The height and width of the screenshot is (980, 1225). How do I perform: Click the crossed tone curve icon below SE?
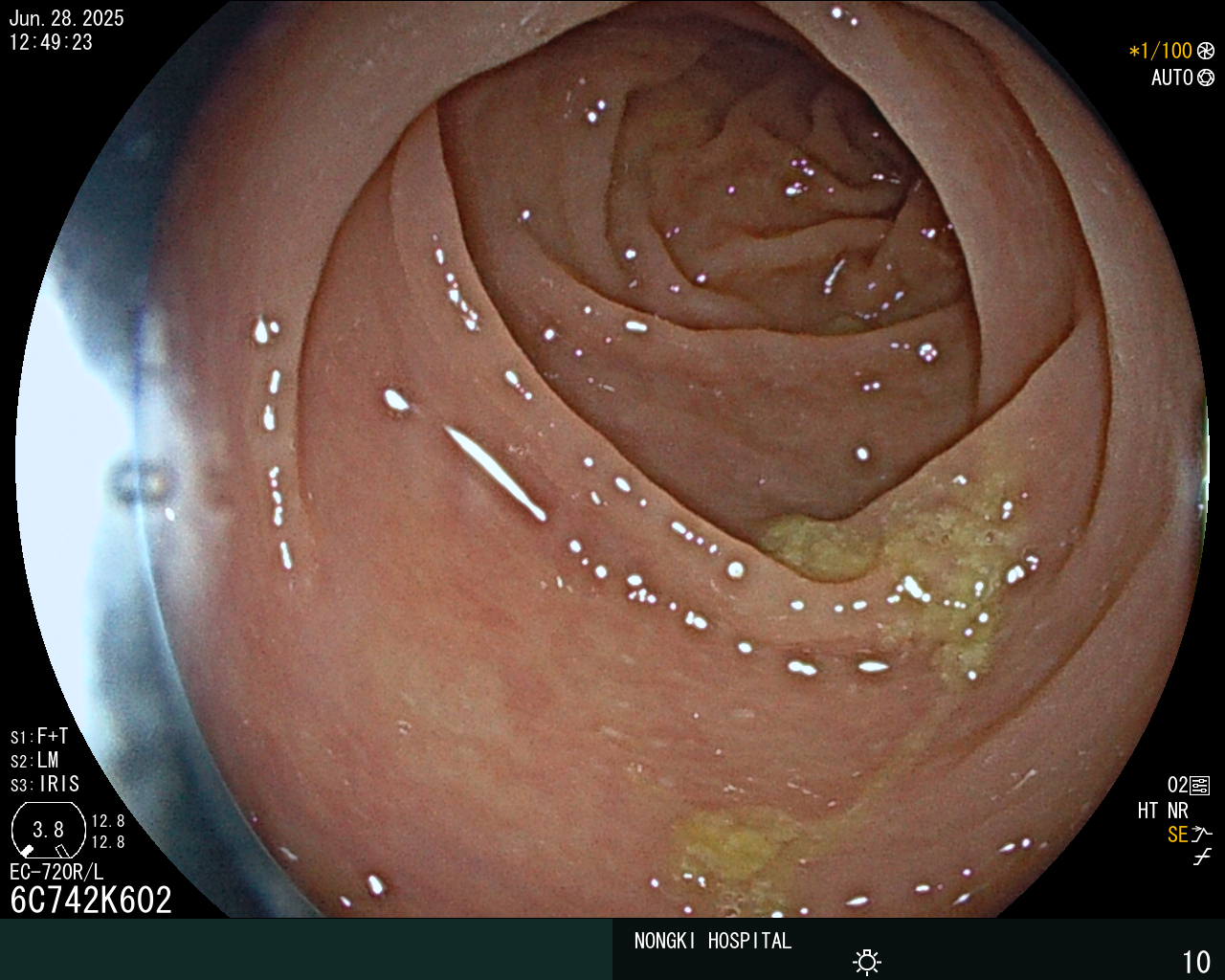[x=1202, y=857]
